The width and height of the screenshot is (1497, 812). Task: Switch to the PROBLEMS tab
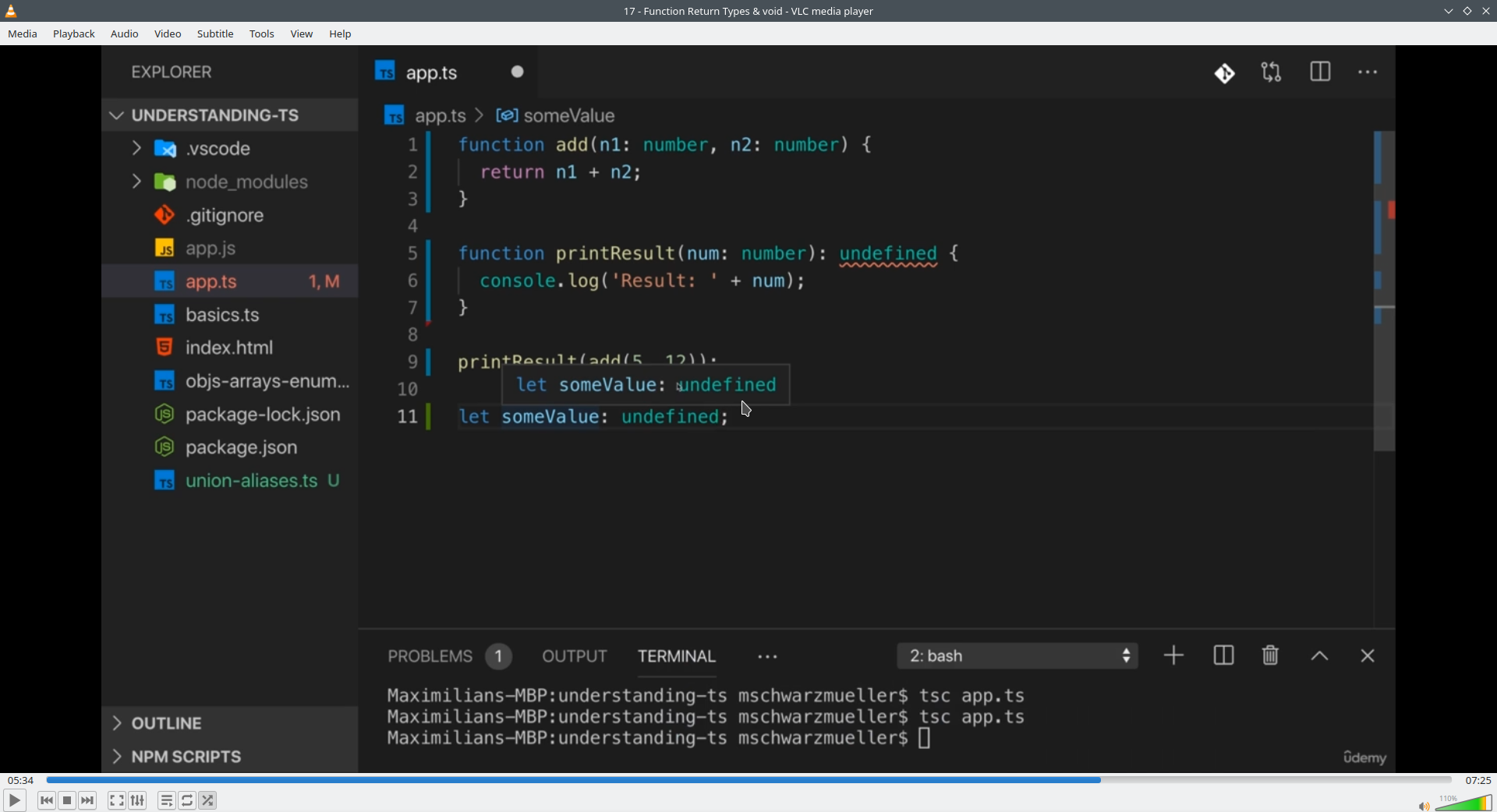point(430,656)
